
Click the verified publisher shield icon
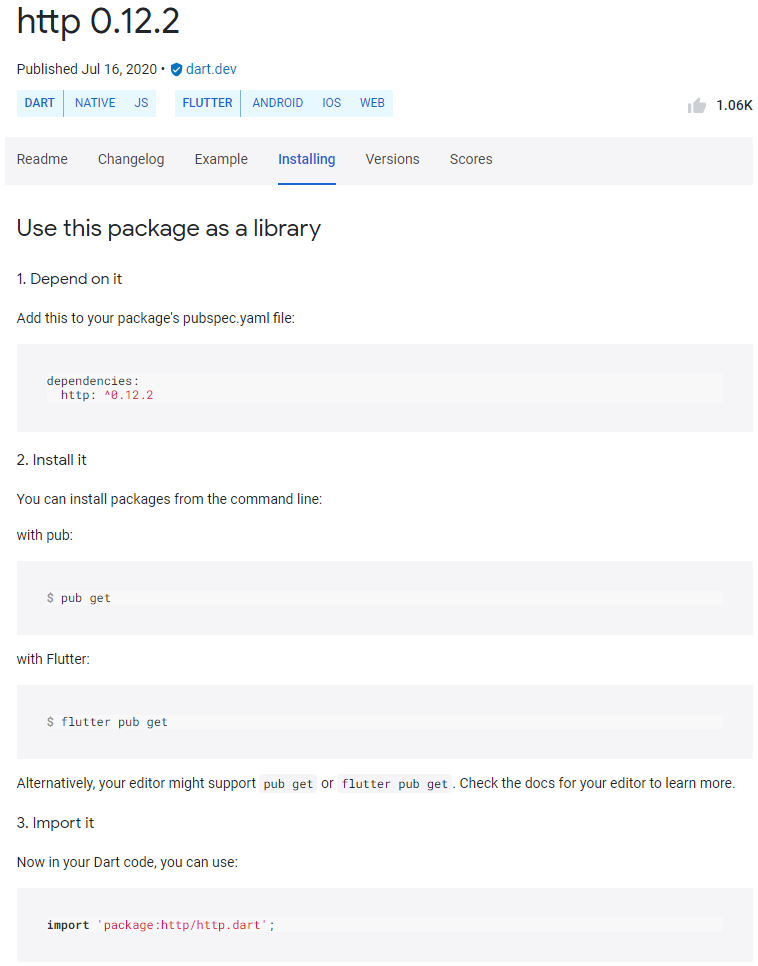[176, 70]
